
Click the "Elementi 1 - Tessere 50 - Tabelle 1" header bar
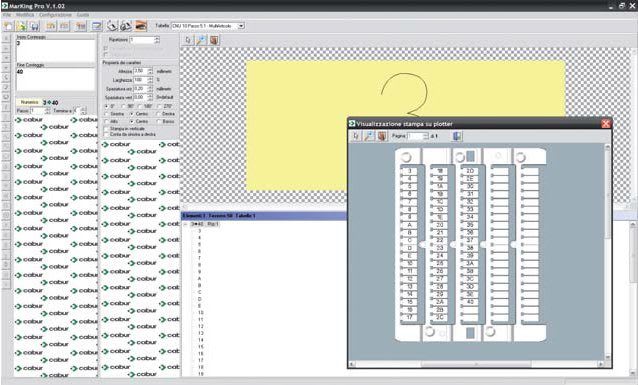[264, 216]
